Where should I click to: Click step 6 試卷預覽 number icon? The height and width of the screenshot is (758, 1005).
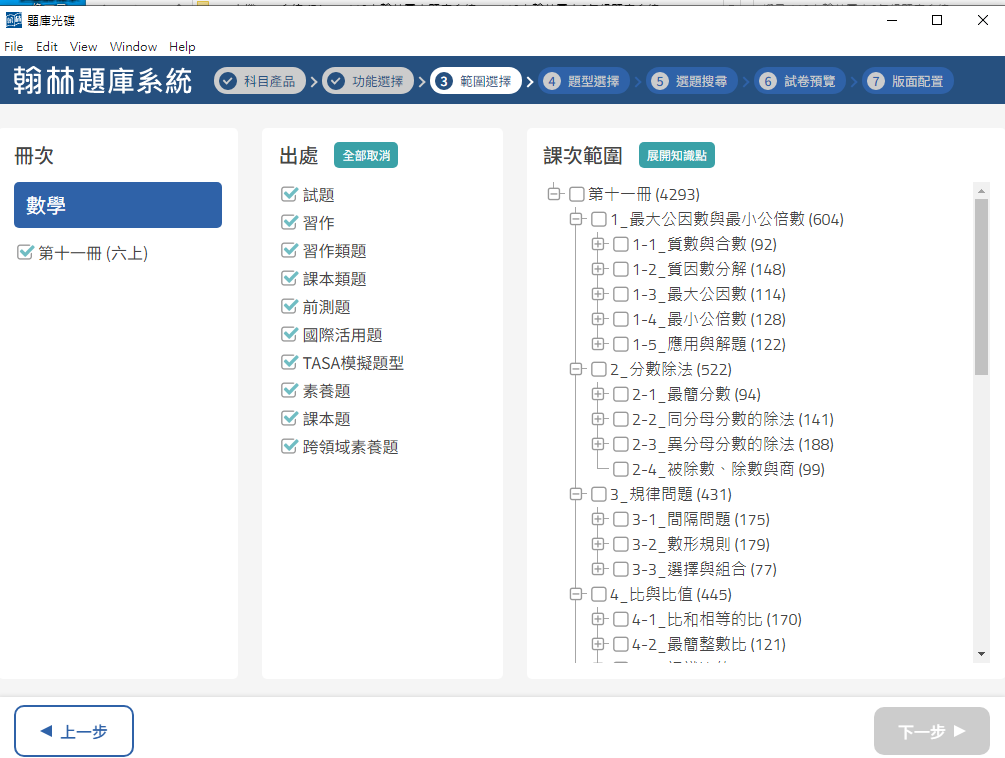tap(768, 81)
